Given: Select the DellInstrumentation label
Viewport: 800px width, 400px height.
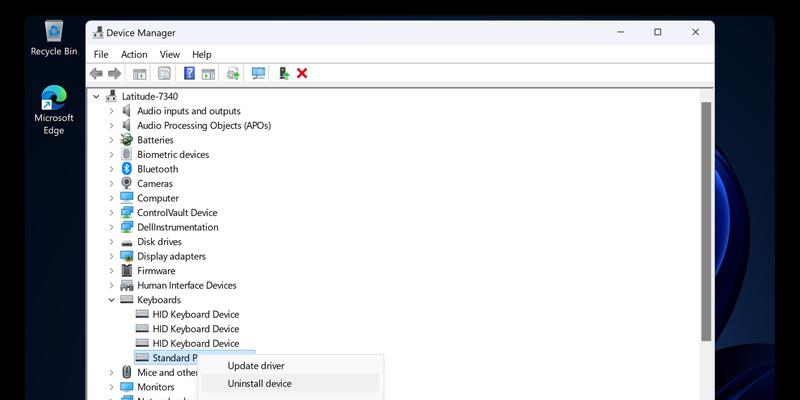Looking at the screenshot, I should [x=178, y=227].
